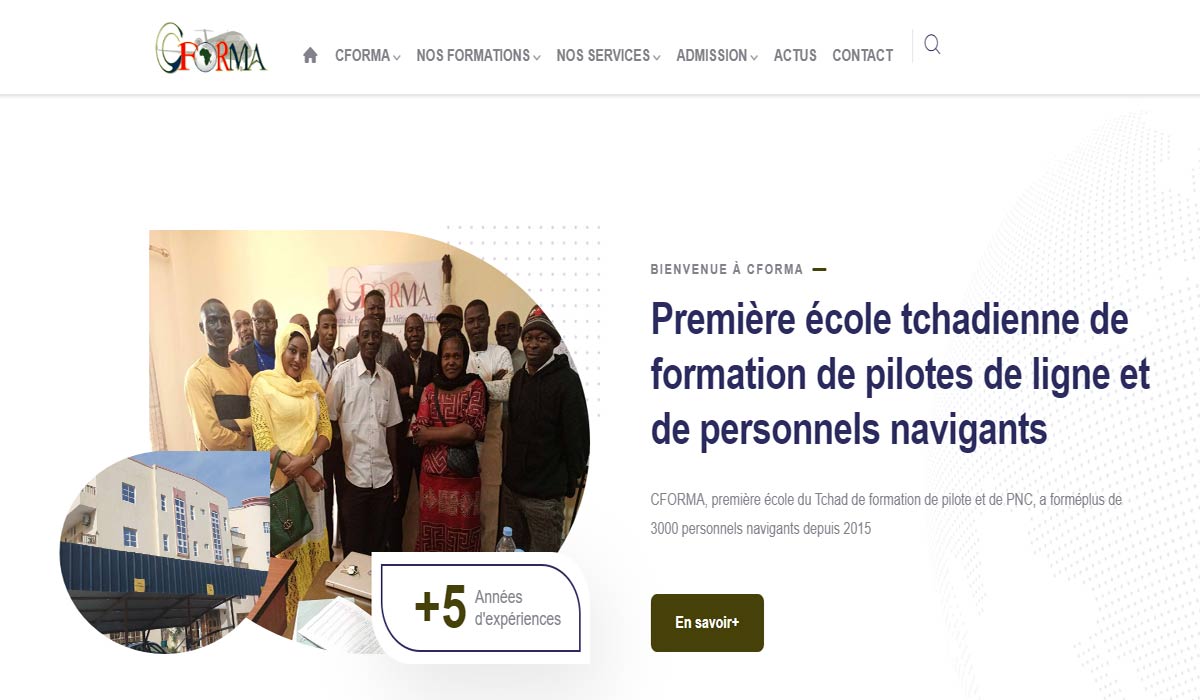Open the search magnifier icon
1200x700 pixels.
pos(932,44)
